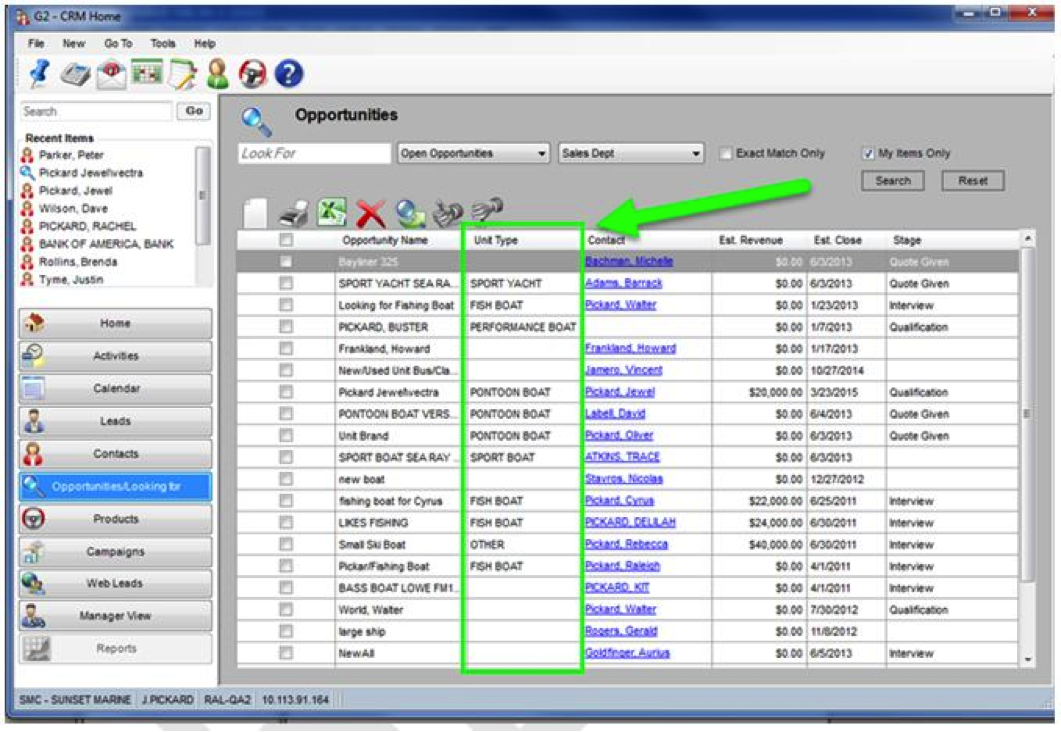
Task: Click the pushpin icon in top toolbar
Action: [39, 73]
